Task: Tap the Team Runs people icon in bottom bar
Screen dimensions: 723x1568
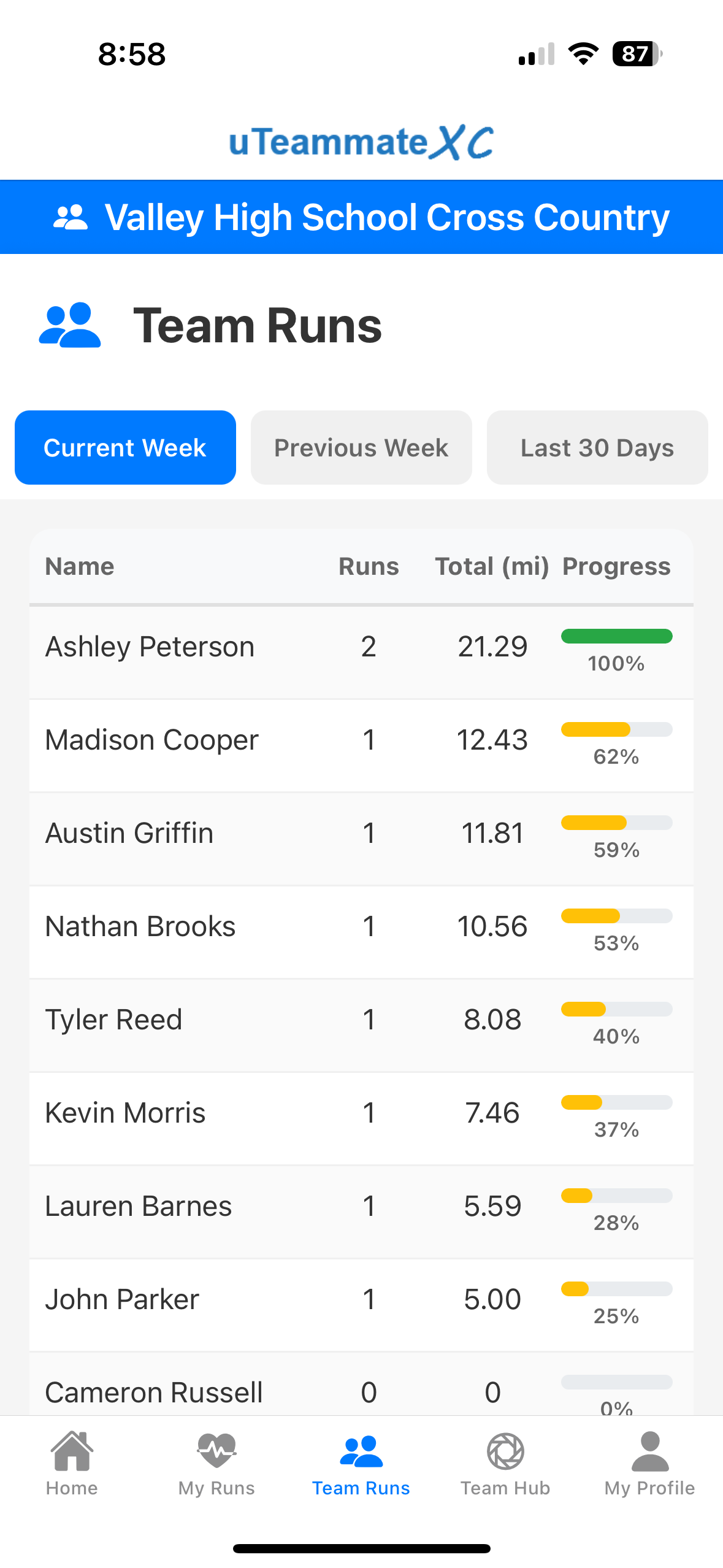Action: pyautogui.click(x=361, y=1451)
